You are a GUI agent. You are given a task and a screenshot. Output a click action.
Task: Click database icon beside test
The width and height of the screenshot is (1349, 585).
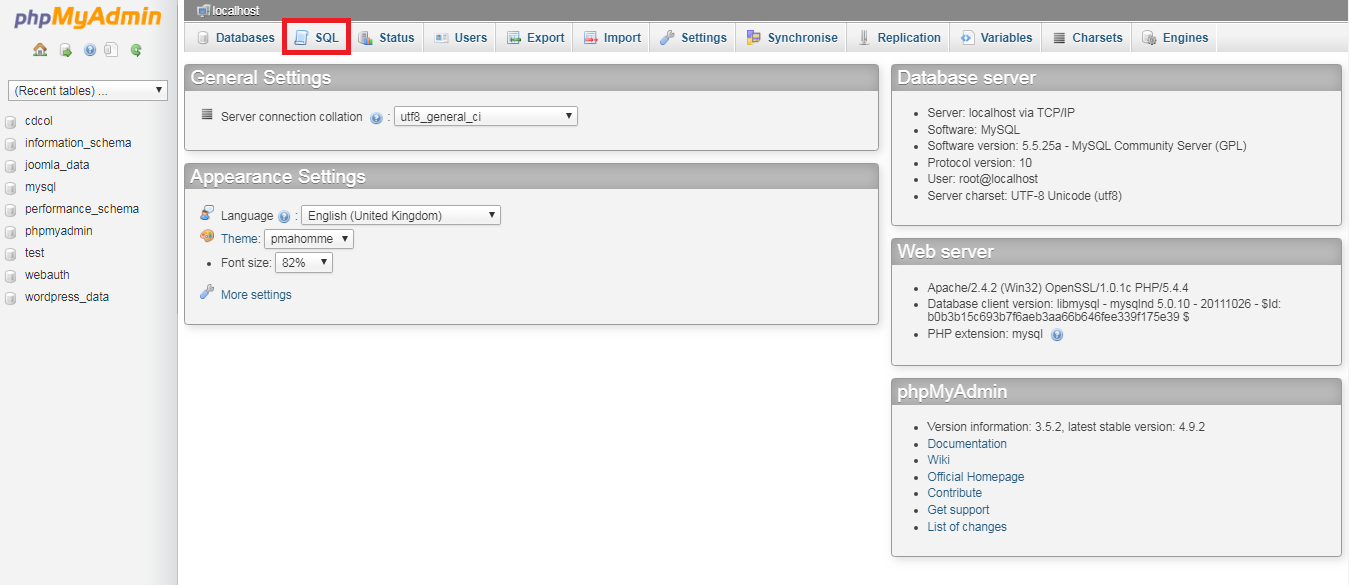pyautogui.click(x=12, y=253)
